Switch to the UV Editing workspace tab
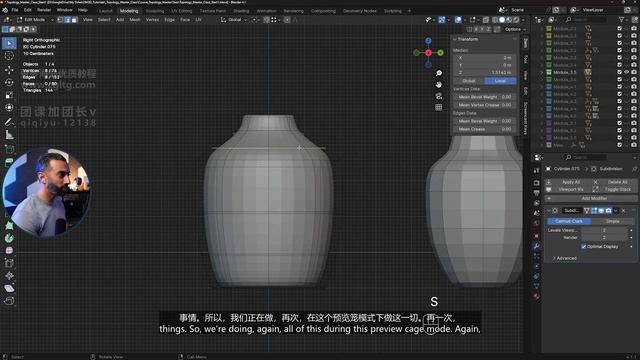The height and width of the screenshot is (360, 640). click(x=182, y=11)
